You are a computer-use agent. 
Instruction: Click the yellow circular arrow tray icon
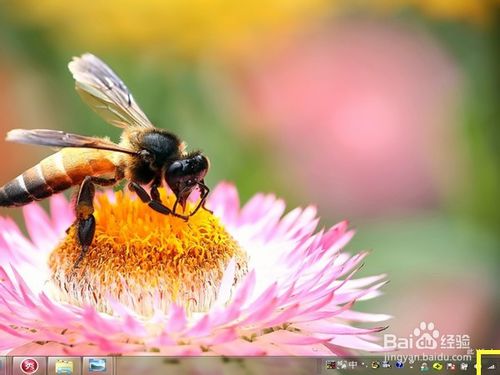[375, 365]
